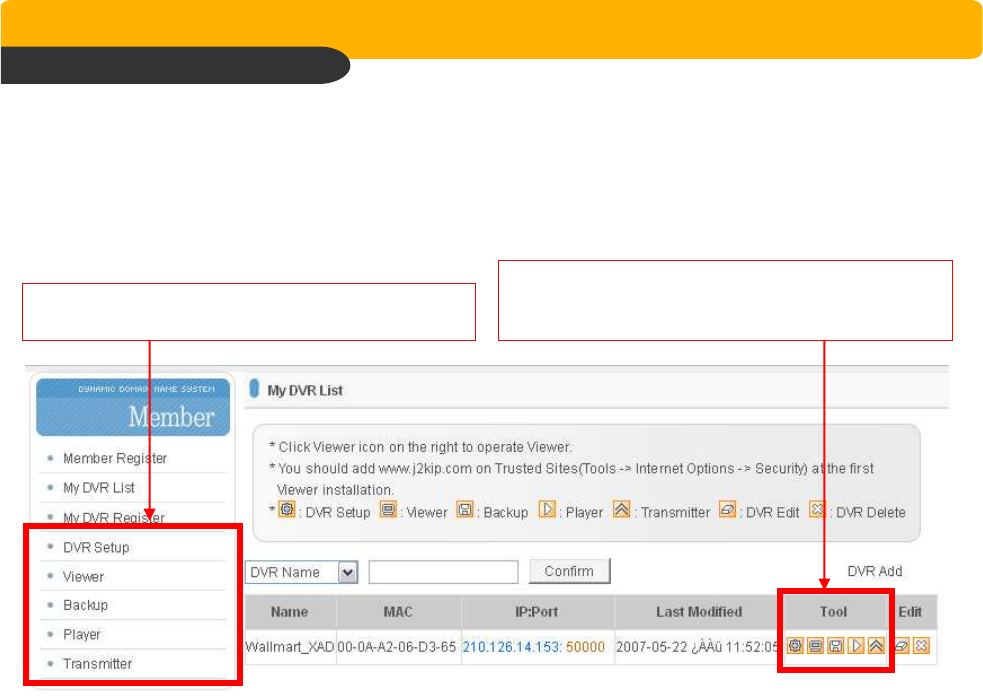
Task: Select Transmitter in sidebar menu
Action: click(x=97, y=664)
